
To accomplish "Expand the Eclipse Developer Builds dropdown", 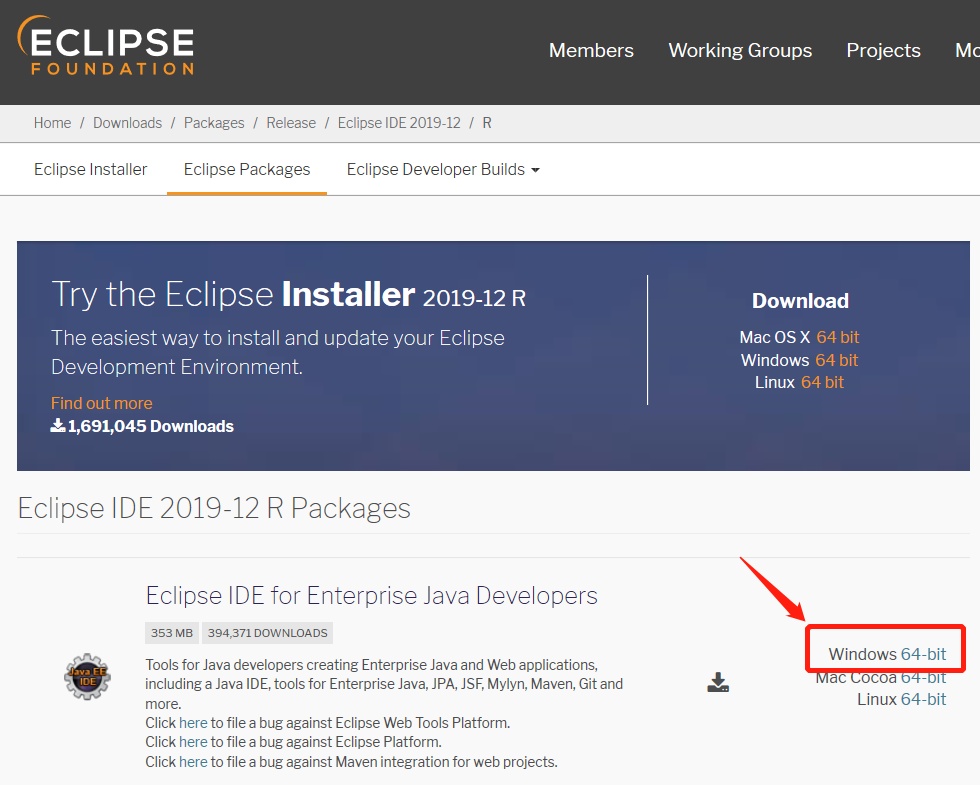I will point(443,169).
